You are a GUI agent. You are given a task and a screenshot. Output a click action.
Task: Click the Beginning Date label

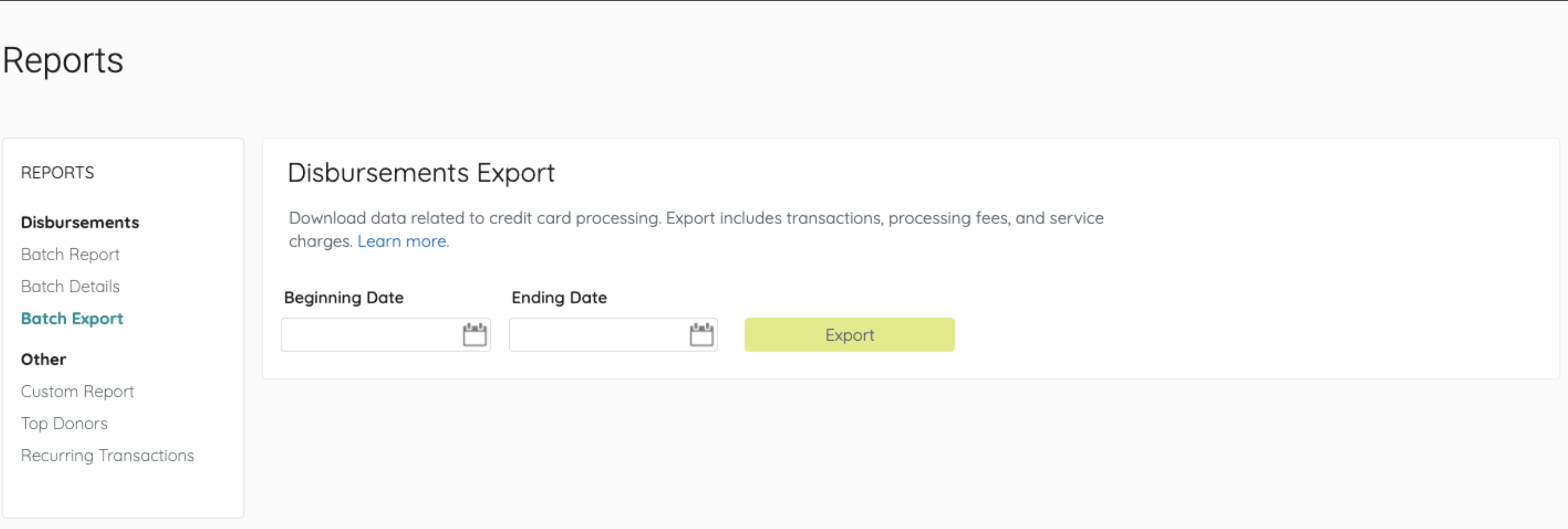pyautogui.click(x=344, y=298)
